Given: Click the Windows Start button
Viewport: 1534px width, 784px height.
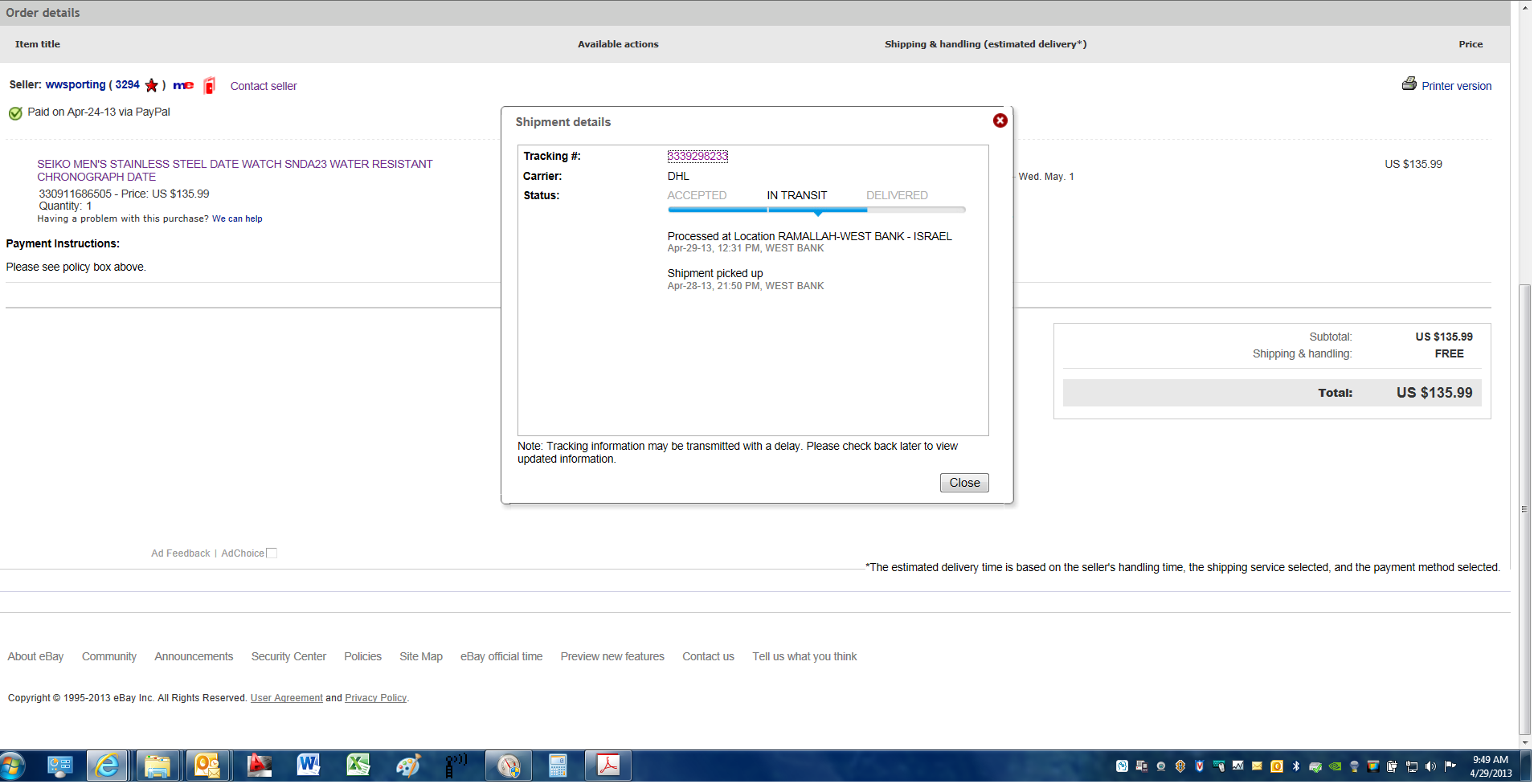Looking at the screenshot, I should (x=13, y=766).
